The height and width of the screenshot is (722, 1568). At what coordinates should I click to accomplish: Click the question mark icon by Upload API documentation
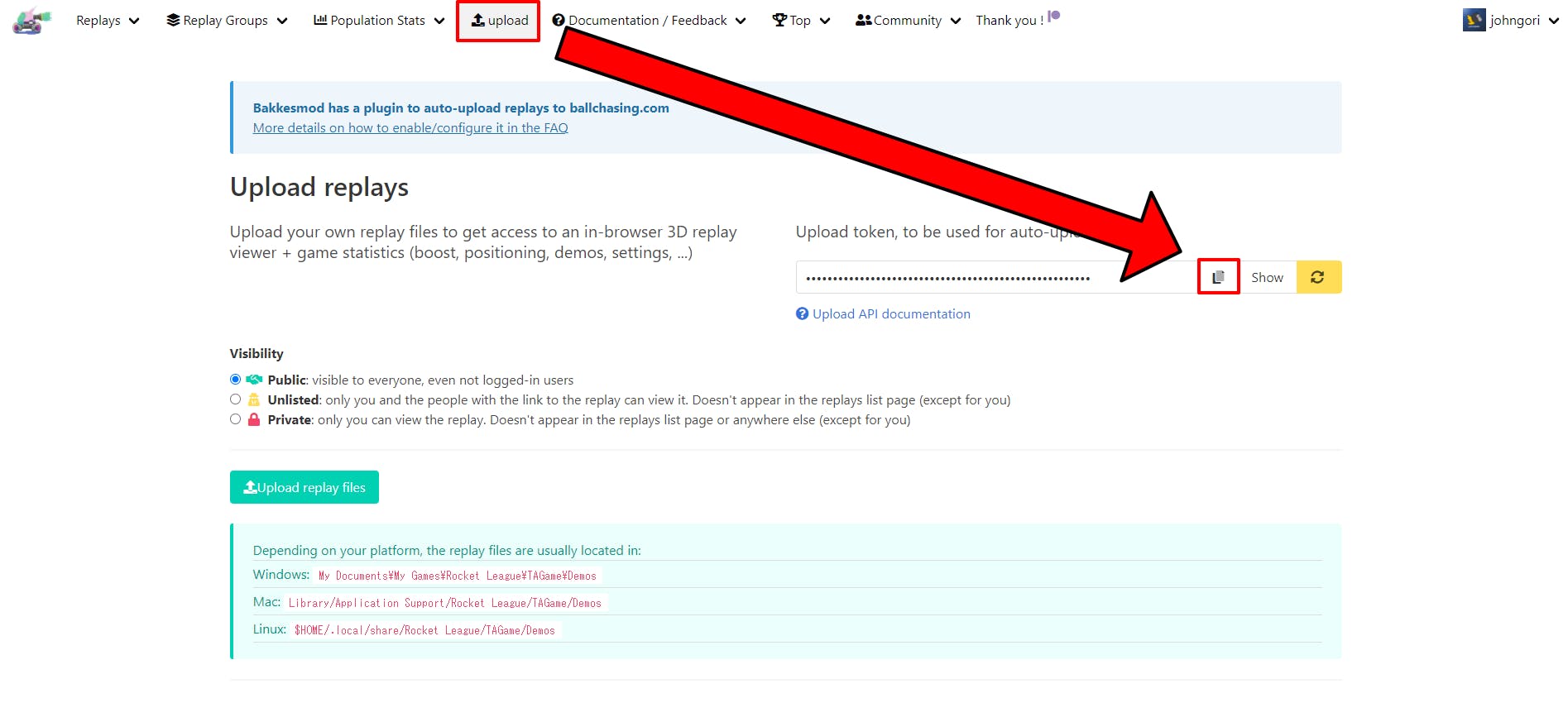click(x=802, y=313)
